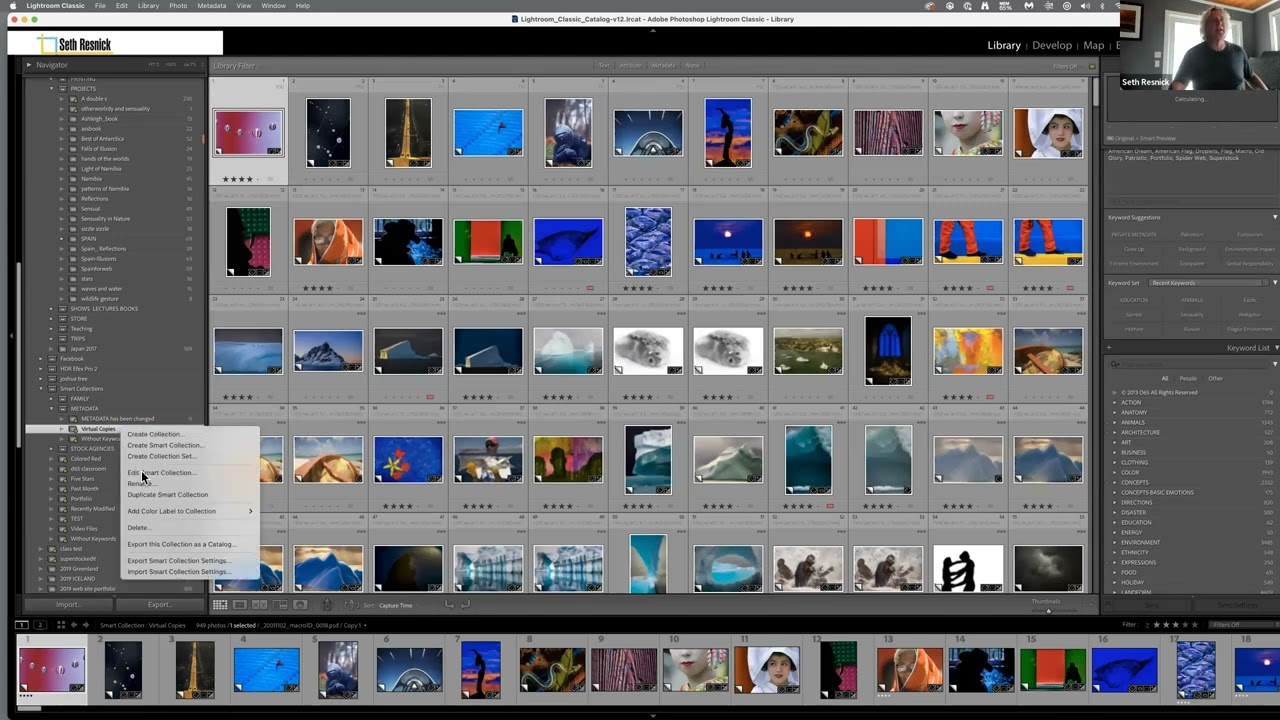The height and width of the screenshot is (720, 1280).
Task: Open Compare view icon in toolbar
Action: 260,605
